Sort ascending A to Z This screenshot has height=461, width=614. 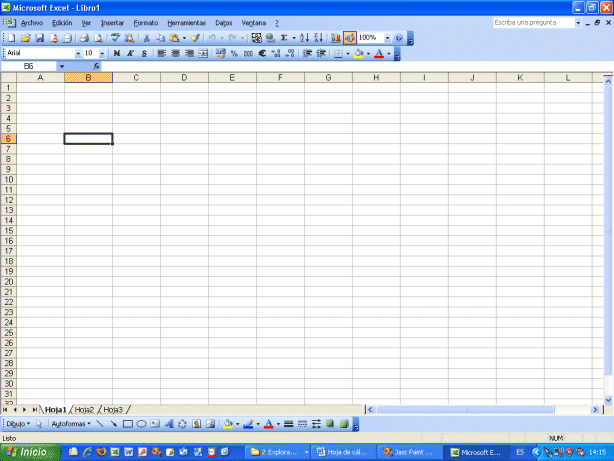[304, 38]
